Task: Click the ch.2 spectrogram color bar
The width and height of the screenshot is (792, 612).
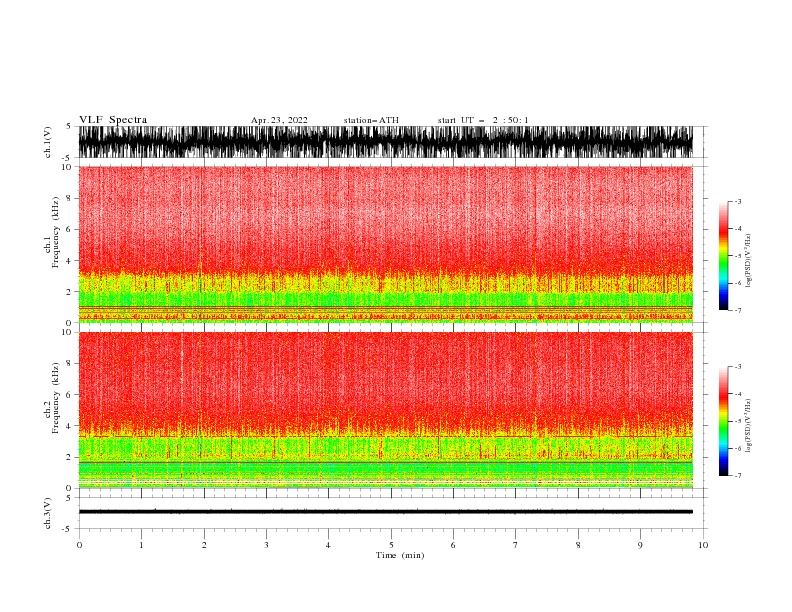Action: point(723,421)
